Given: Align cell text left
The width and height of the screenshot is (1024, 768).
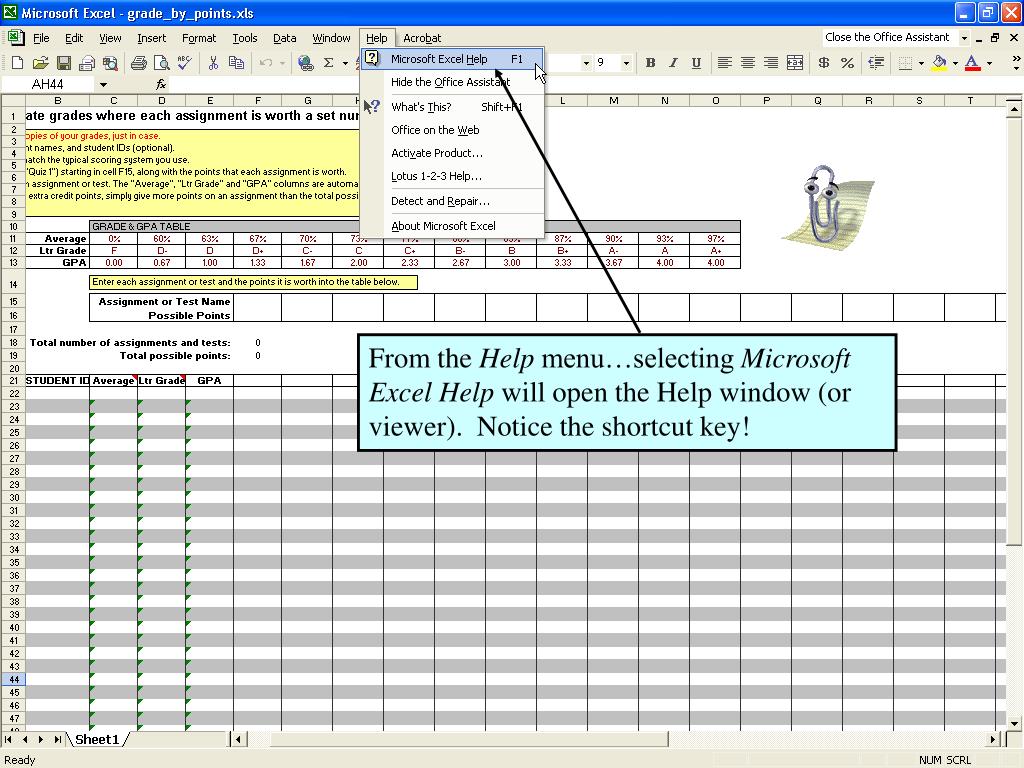Looking at the screenshot, I should [724, 63].
